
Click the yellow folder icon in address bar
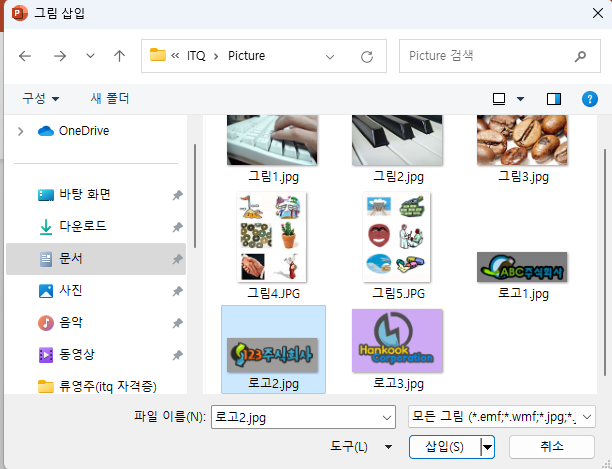pos(158,55)
